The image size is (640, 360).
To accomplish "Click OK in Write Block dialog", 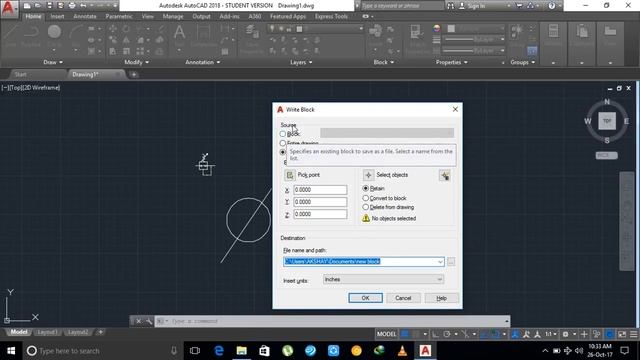I will 365,298.
